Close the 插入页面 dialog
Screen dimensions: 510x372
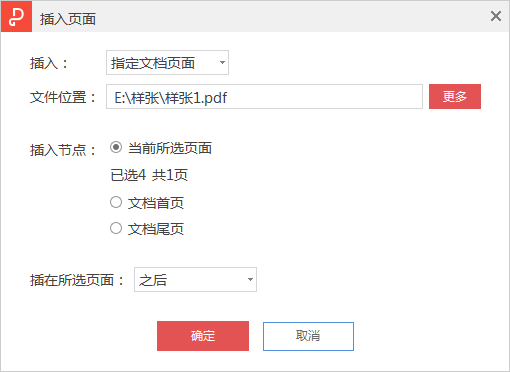496,16
